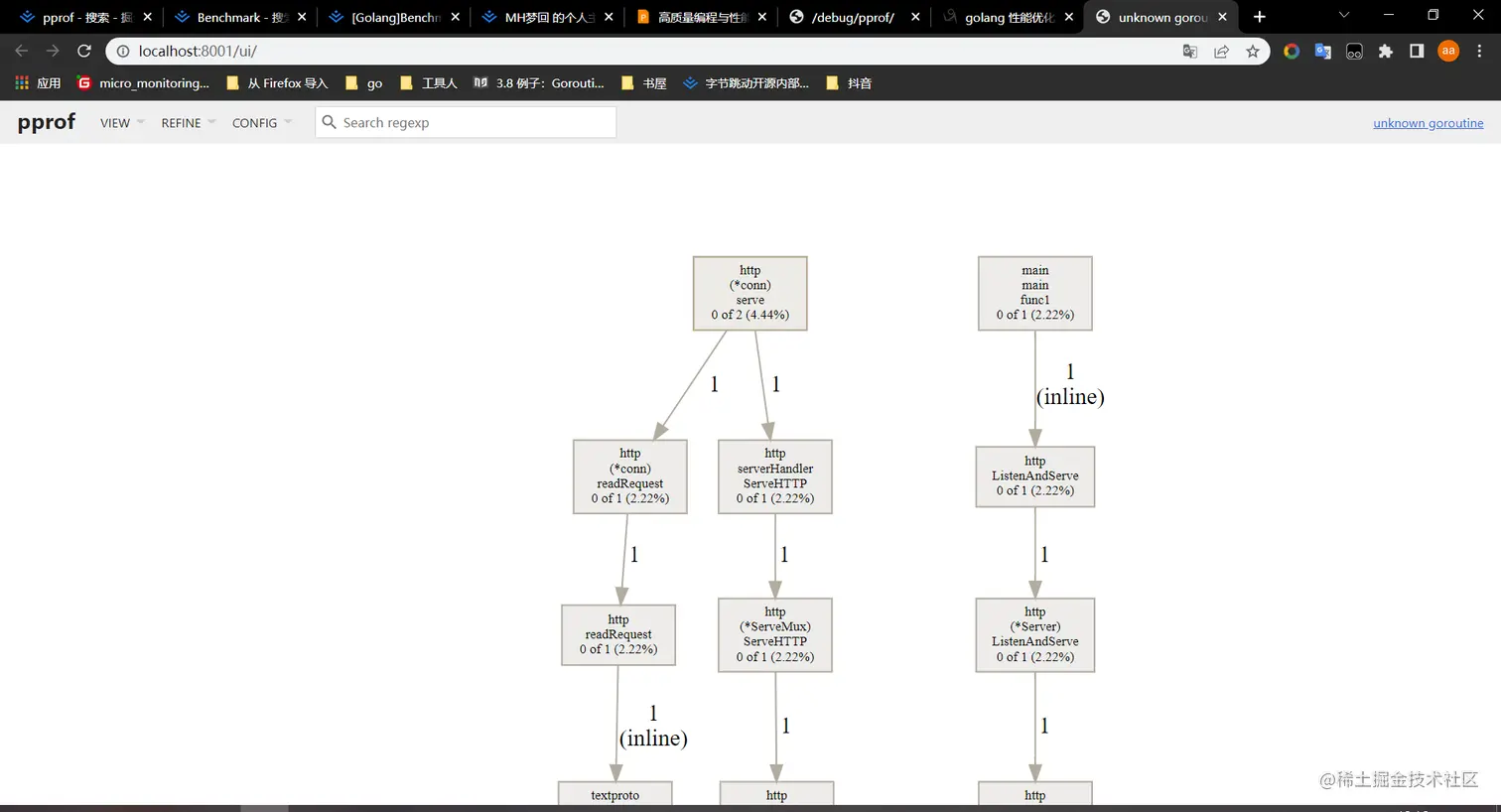Open micro_monitoring bookmark
The width and height of the screenshot is (1501, 812).
[143, 83]
